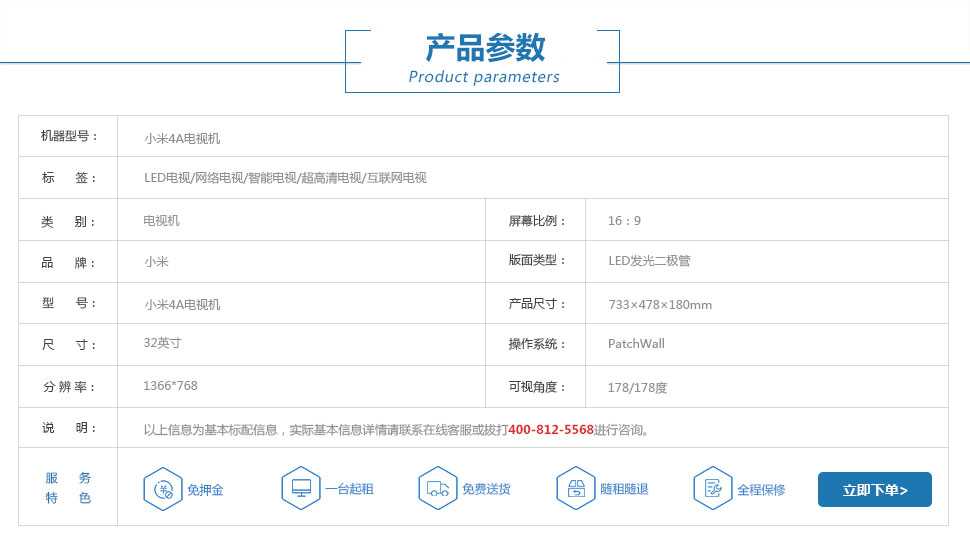The width and height of the screenshot is (970, 549).
Task: Click the 178/178度 value
Action: click(x=637, y=387)
